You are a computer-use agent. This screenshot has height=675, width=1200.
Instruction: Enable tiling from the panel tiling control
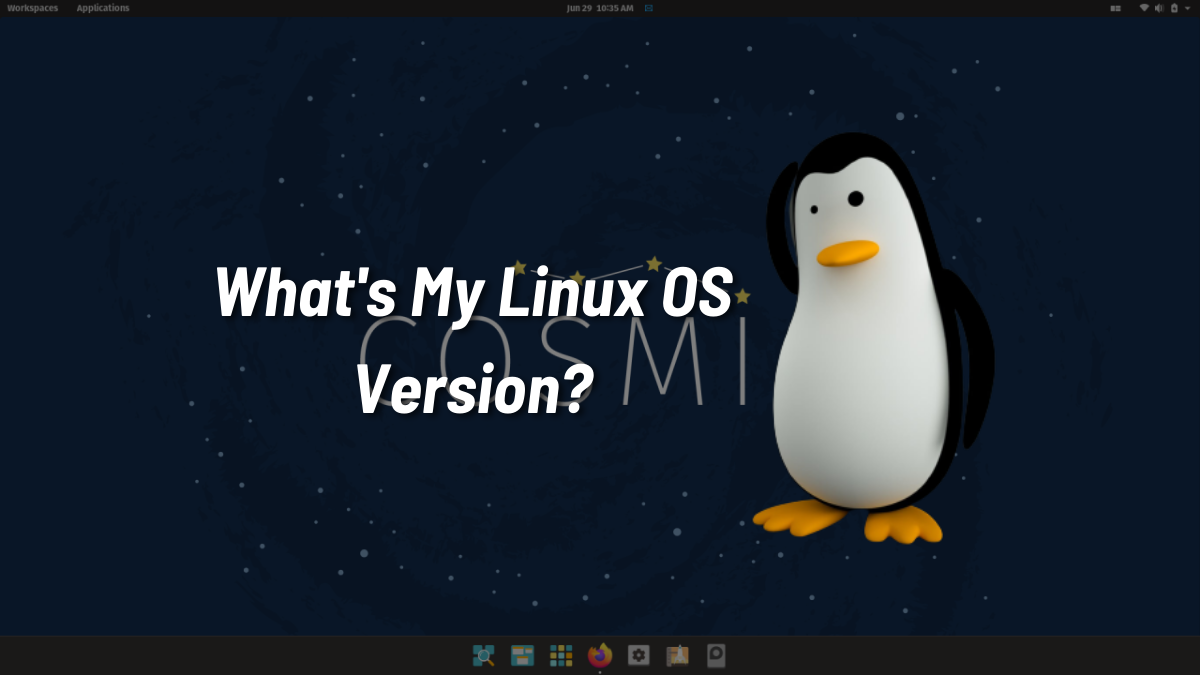point(1115,8)
